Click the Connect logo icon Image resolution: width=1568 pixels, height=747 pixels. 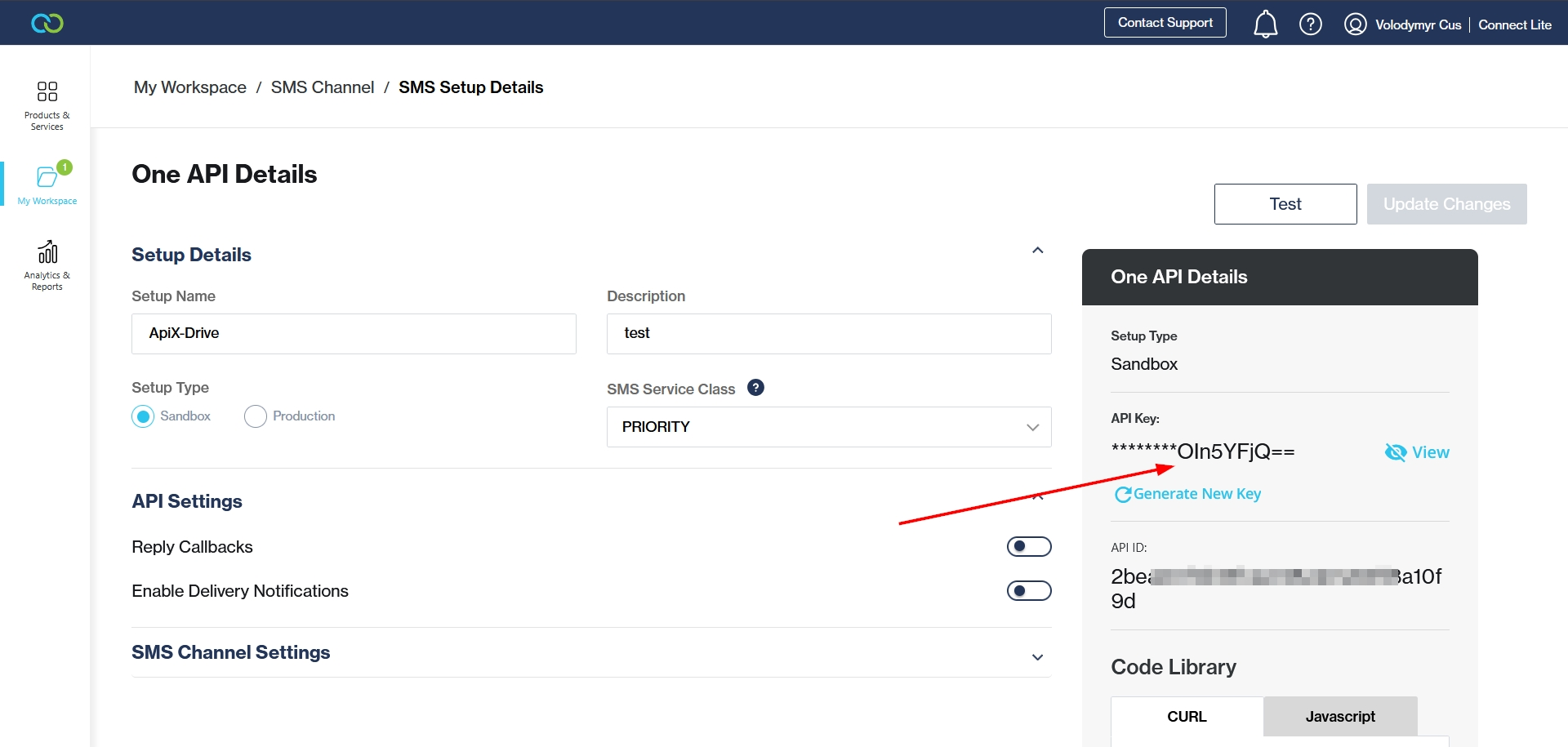47,23
